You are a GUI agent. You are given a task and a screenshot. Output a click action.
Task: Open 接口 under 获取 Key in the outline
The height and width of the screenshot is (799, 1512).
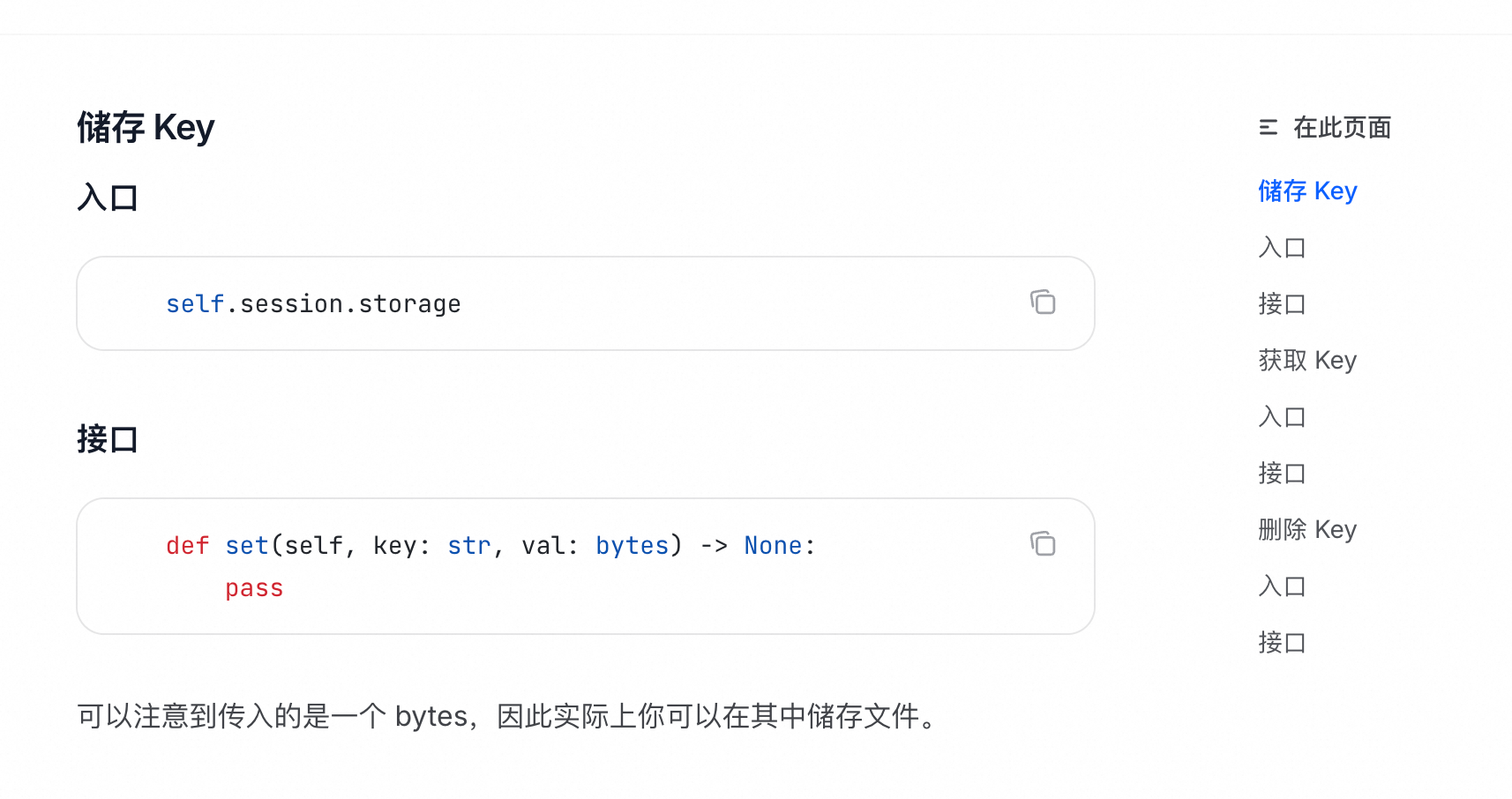(1282, 474)
